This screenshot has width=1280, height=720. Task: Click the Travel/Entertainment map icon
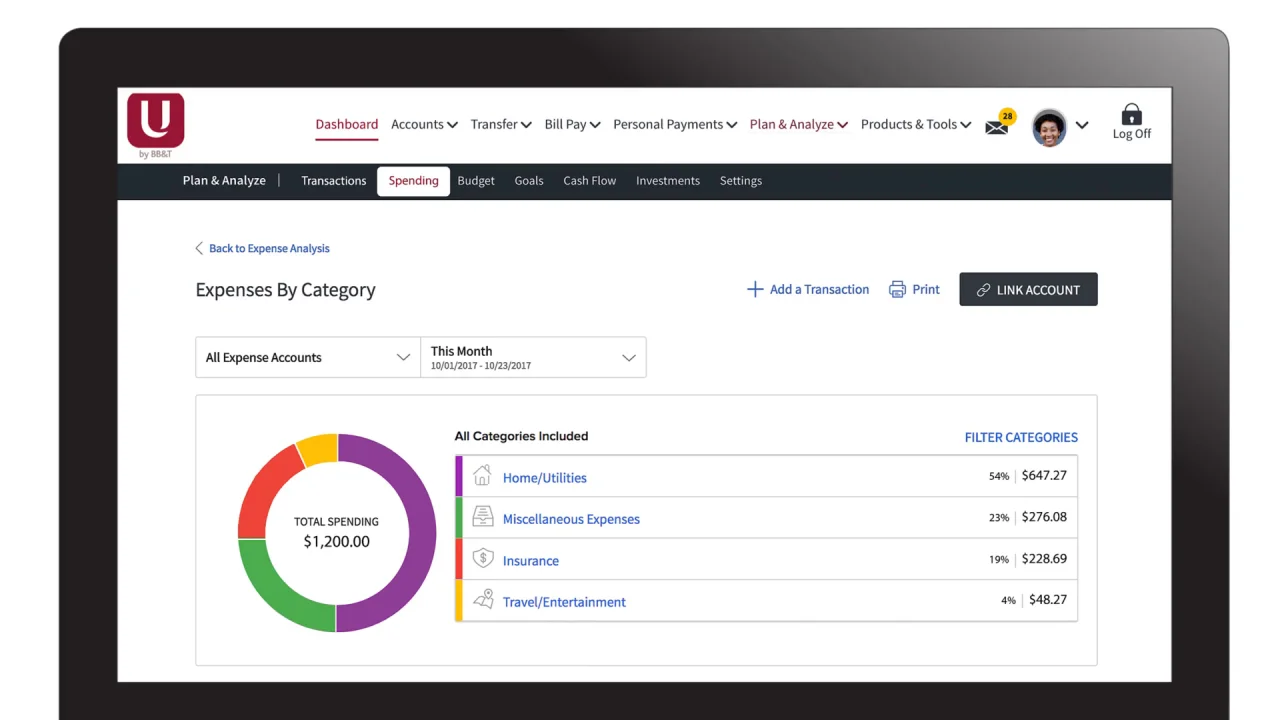483,600
